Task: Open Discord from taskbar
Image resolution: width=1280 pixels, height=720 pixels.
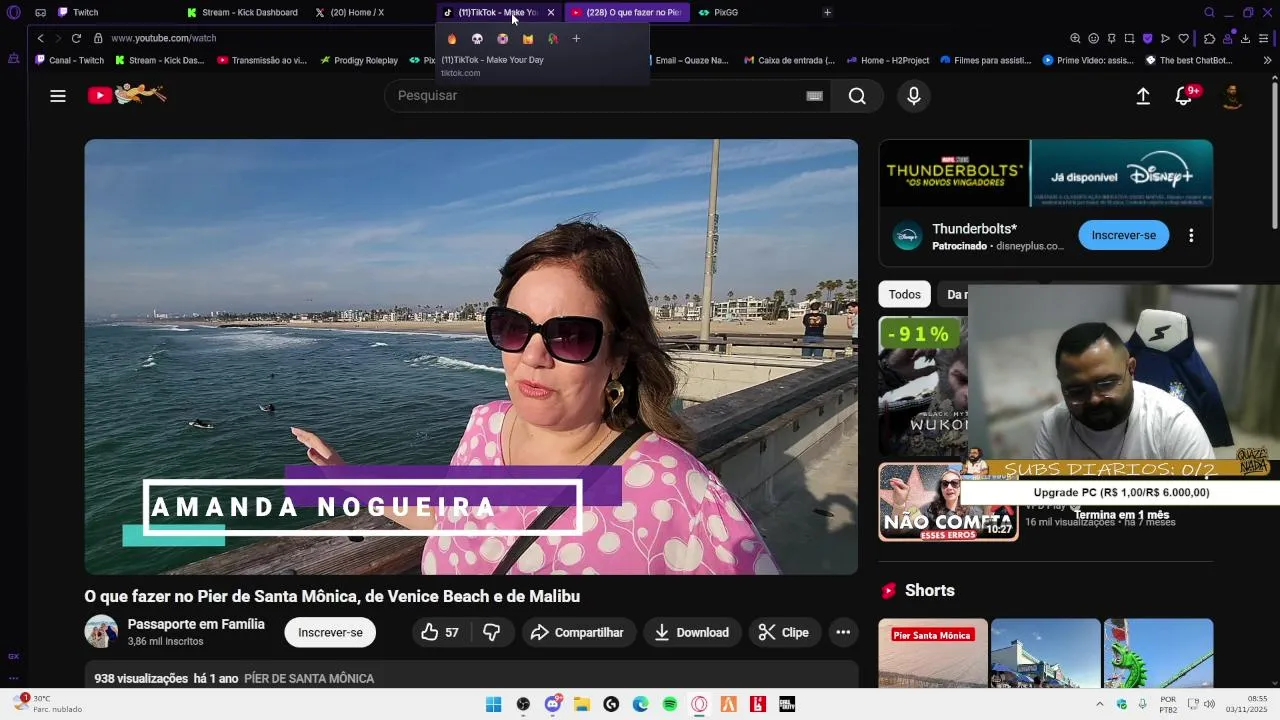Action: click(x=553, y=704)
